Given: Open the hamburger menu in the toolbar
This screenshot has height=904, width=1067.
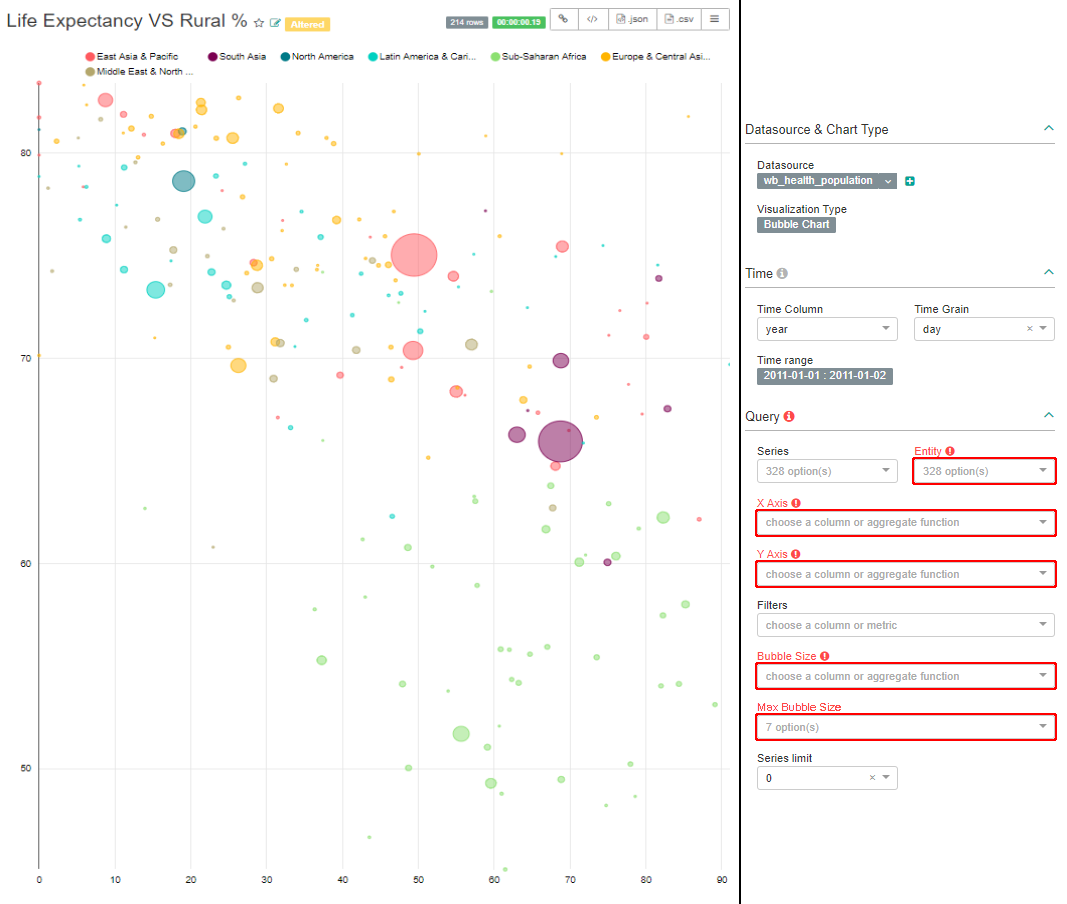Looking at the screenshot, I should [x=715, y=19].
